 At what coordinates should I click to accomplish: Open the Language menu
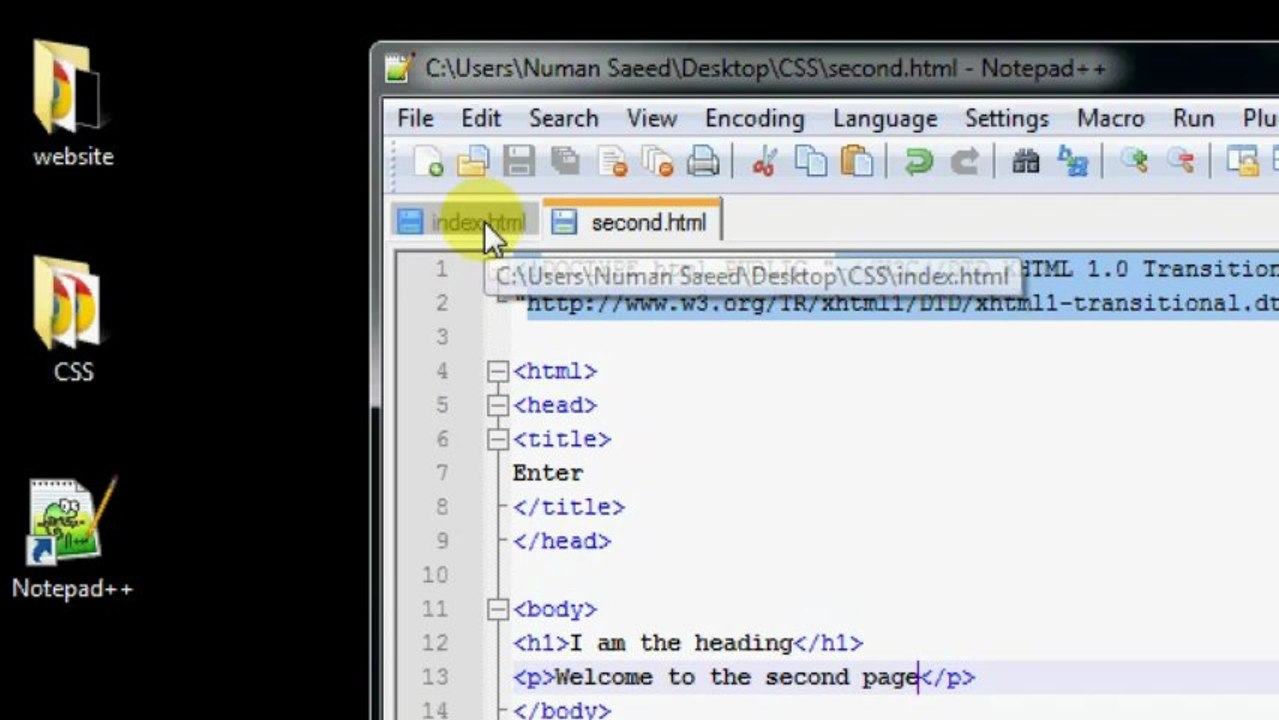pos(885,118)
